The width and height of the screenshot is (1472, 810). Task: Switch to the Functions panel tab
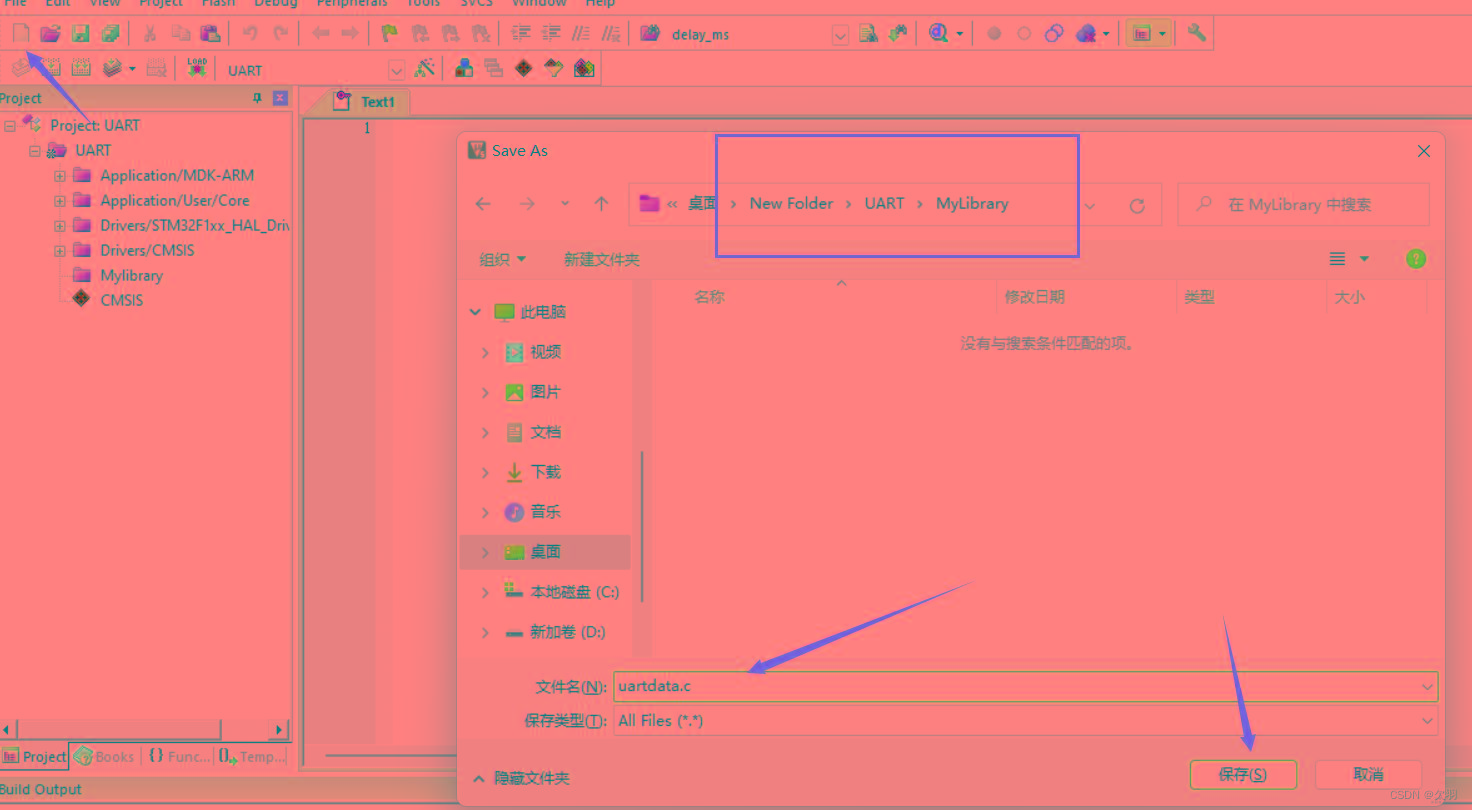[178, 757]
